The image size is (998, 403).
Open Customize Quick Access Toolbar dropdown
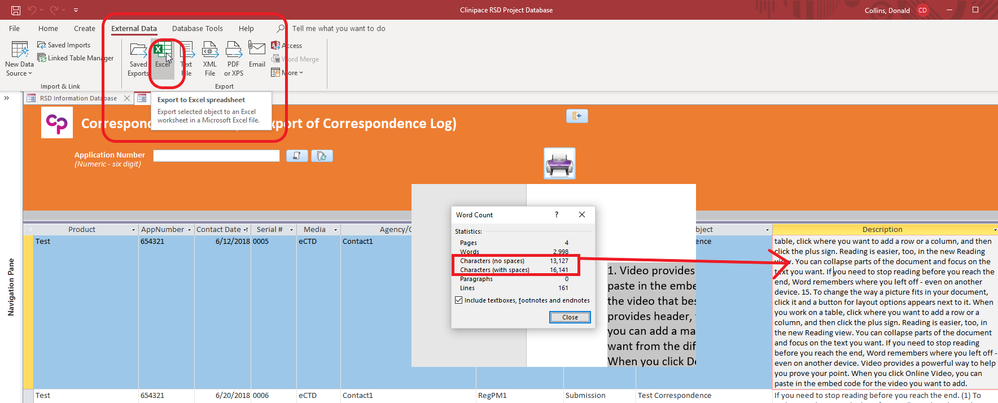(x=76, y=10)
